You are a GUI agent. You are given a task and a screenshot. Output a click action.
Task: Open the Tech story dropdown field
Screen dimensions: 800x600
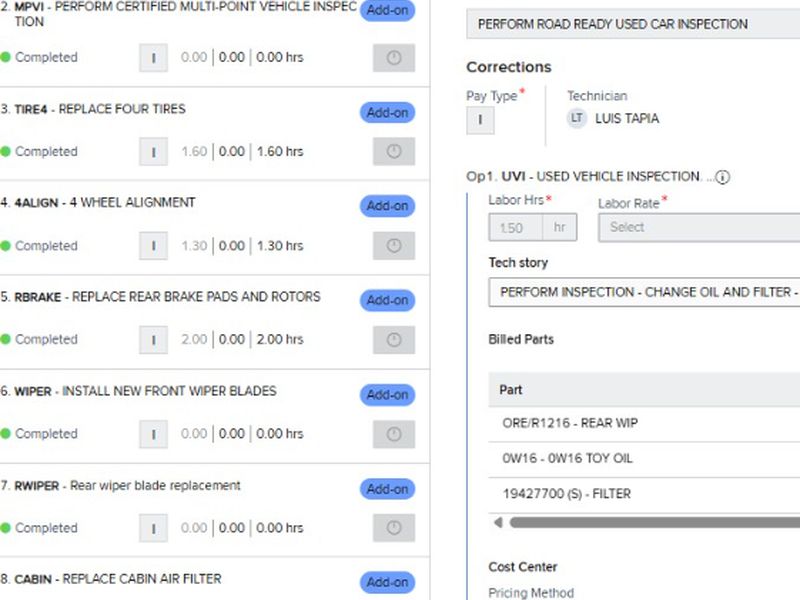coord(644,292)
